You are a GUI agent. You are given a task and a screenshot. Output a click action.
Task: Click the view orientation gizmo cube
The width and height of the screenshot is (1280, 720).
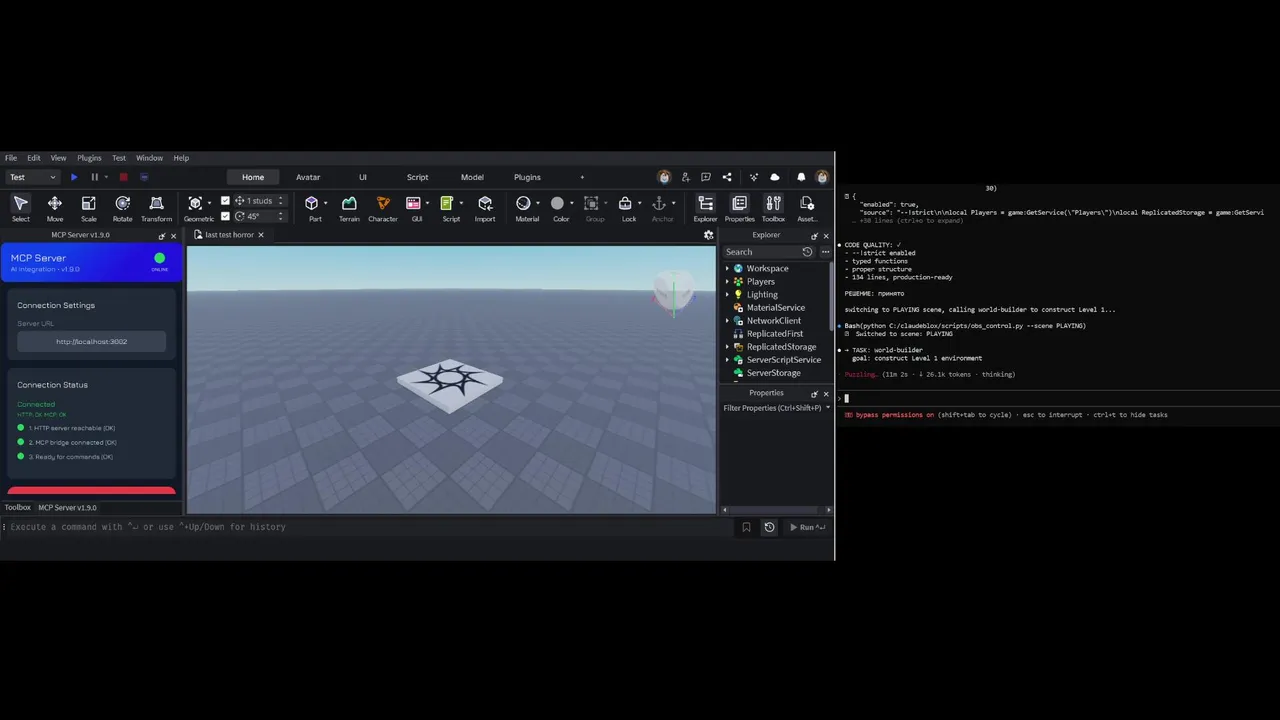672,291
